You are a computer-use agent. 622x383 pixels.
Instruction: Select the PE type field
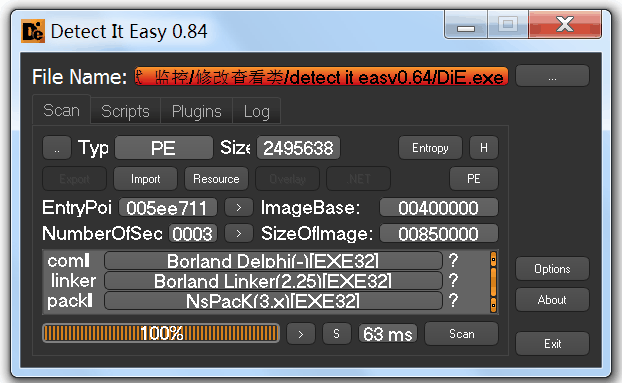click(x=163, y=148)
